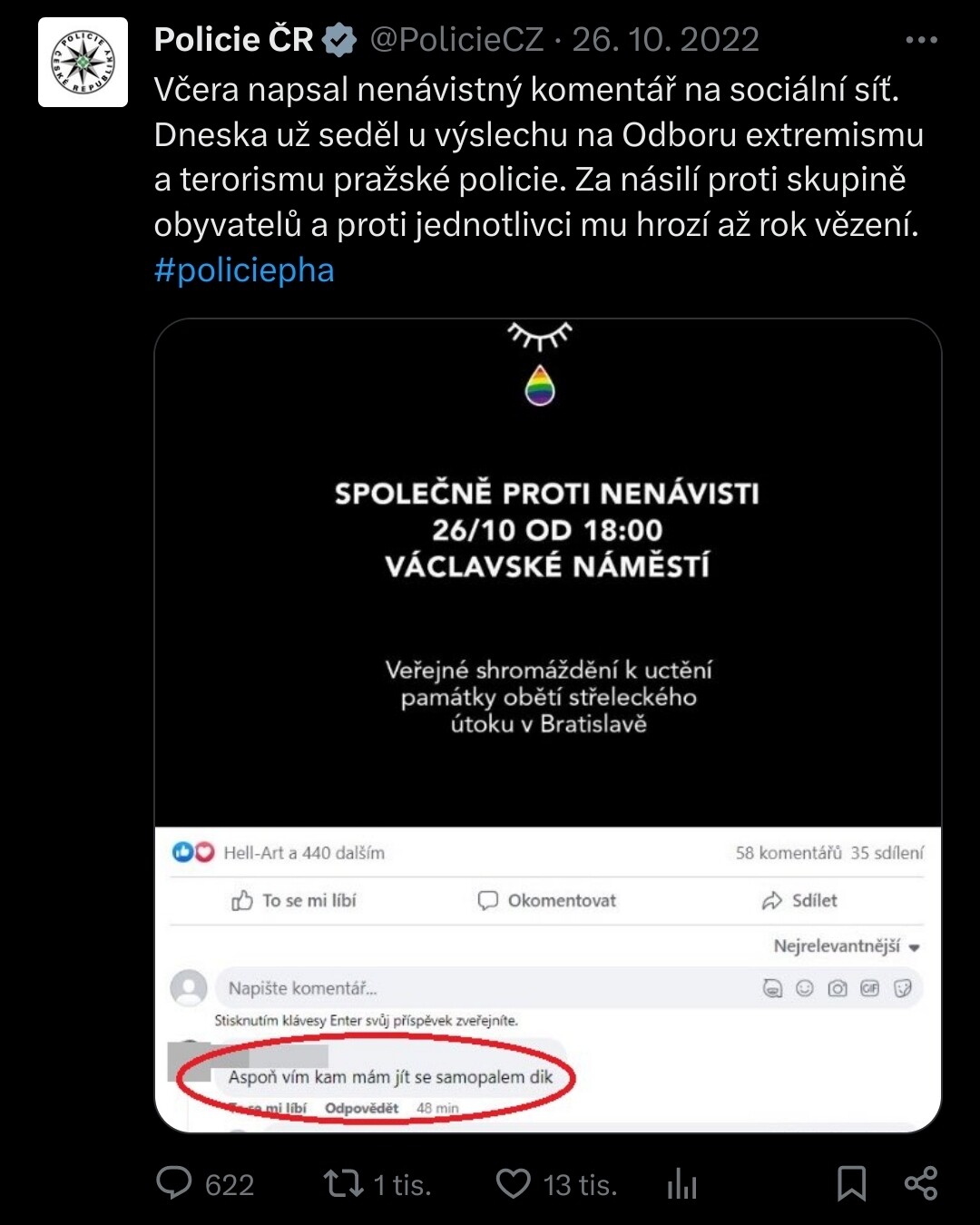Like the tweet with the heart icon
The image size is (980, 1225).
tap(514, 1183)
